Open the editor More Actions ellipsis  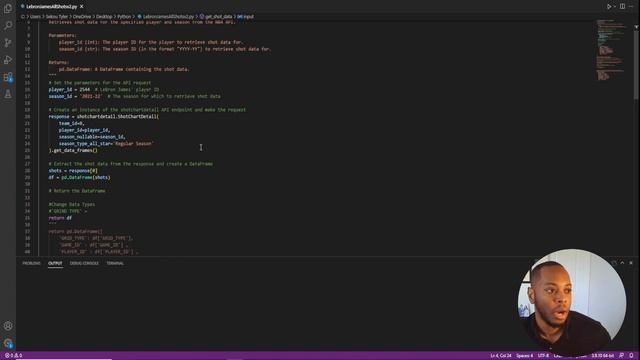631,7
